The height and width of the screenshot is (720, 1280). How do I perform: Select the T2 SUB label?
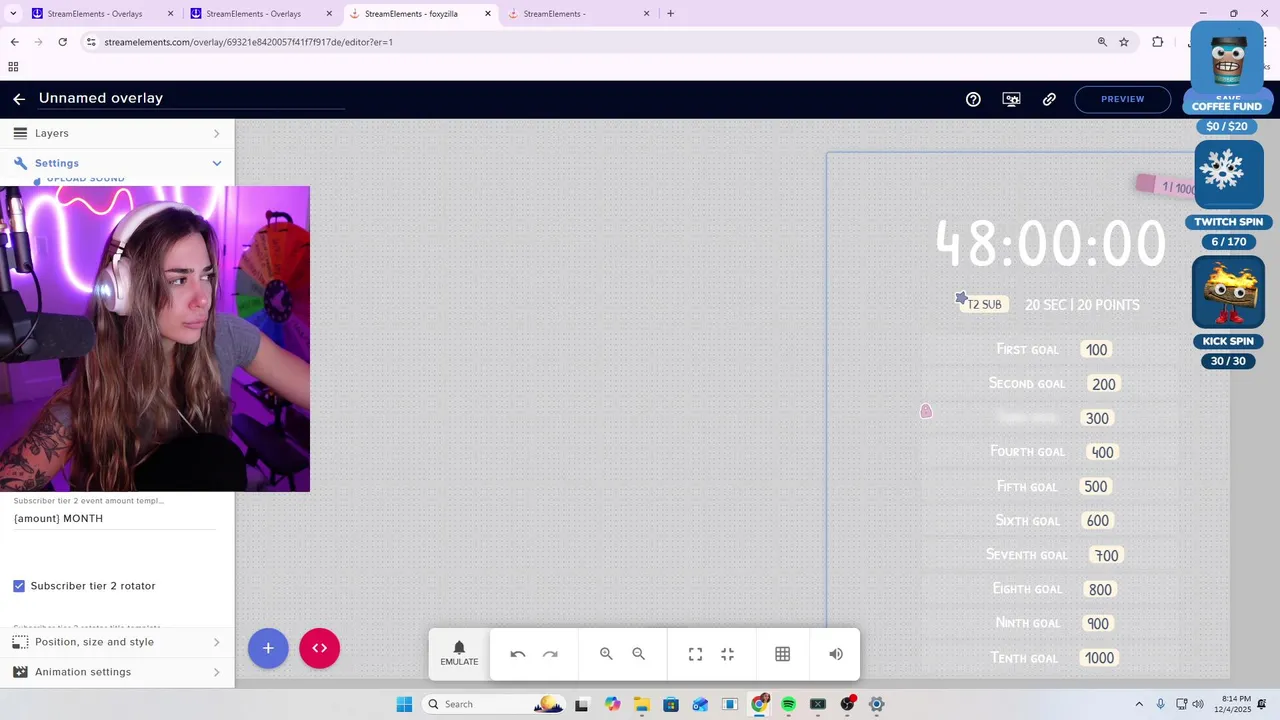pos(984,304)
